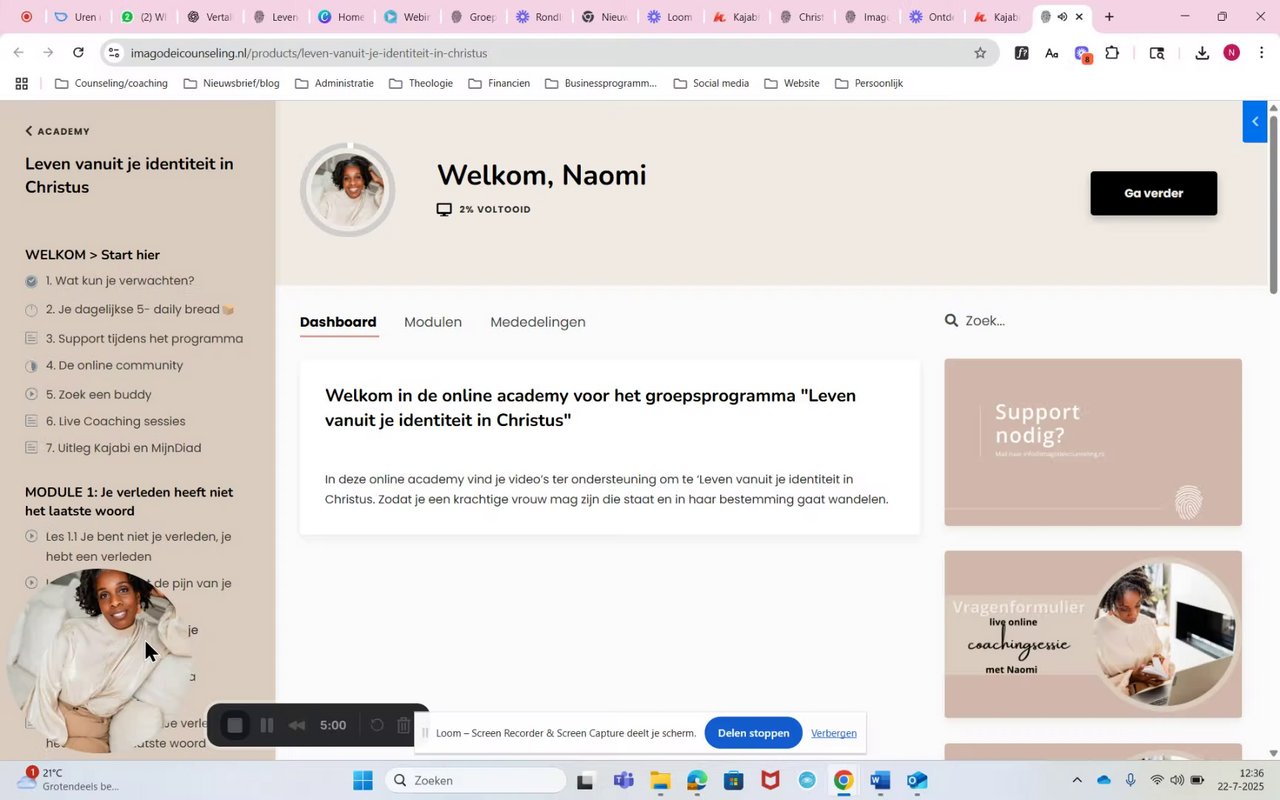The image size is (1280, 800).
Task: Mute the audio icon on active tab
Action: coord(1062,17)
